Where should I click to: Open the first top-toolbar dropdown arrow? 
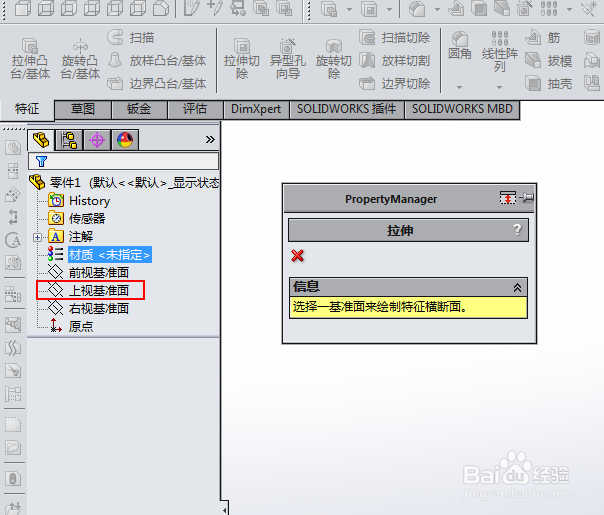pyautogui.click(x=349, y=9)
